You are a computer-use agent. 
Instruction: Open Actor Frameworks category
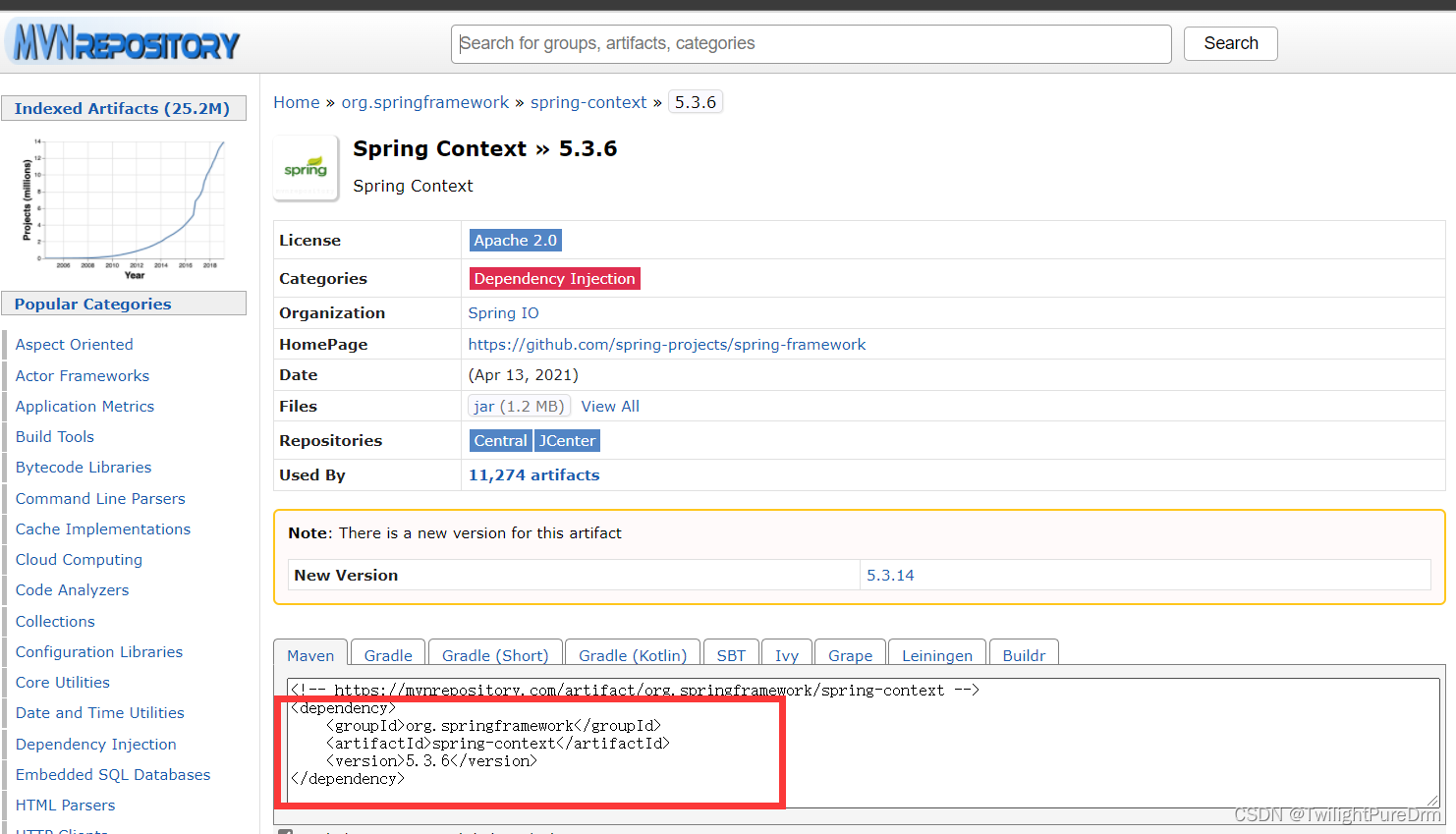[x=83, y=376]
